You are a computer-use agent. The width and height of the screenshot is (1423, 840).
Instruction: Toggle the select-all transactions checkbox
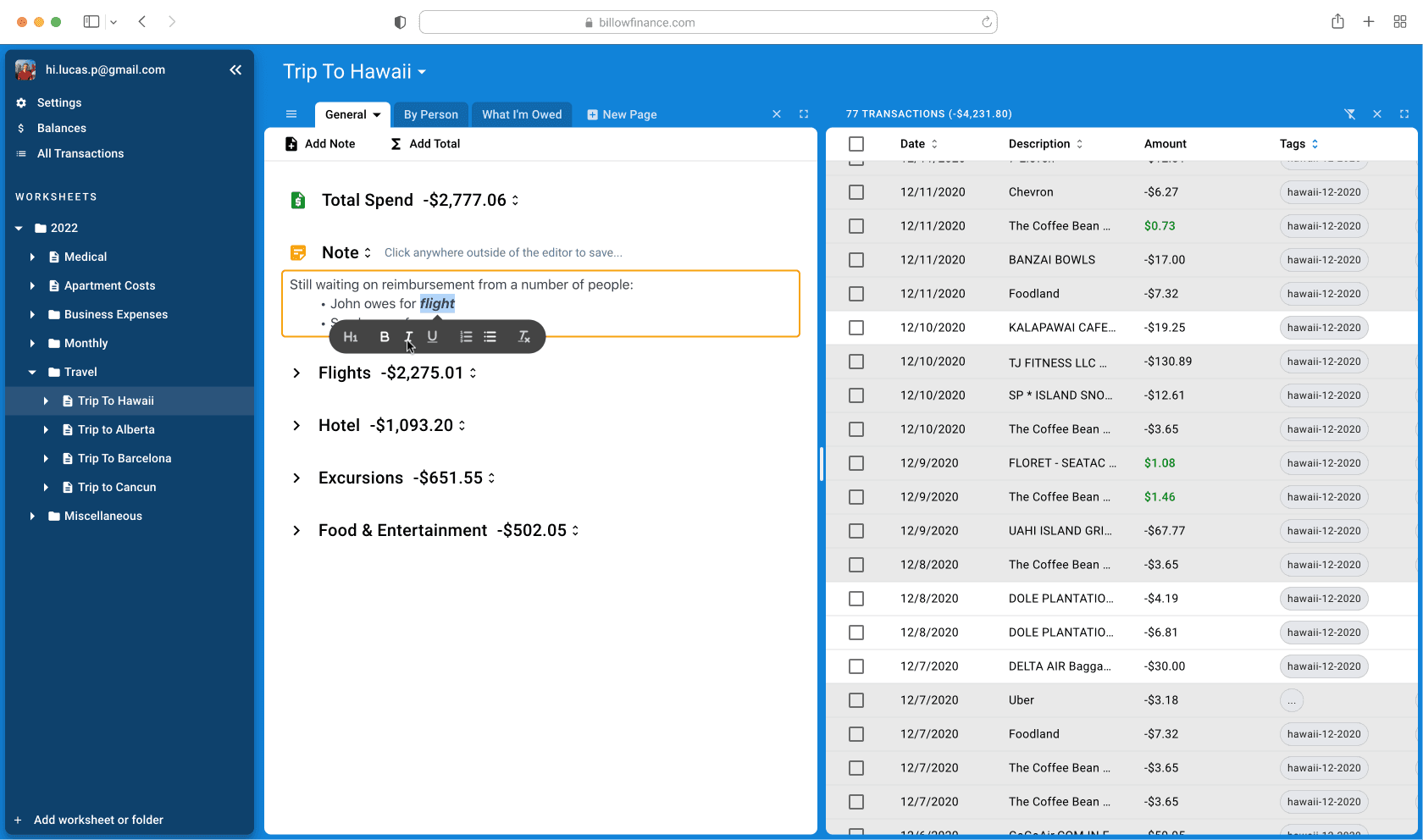(856, 144)
